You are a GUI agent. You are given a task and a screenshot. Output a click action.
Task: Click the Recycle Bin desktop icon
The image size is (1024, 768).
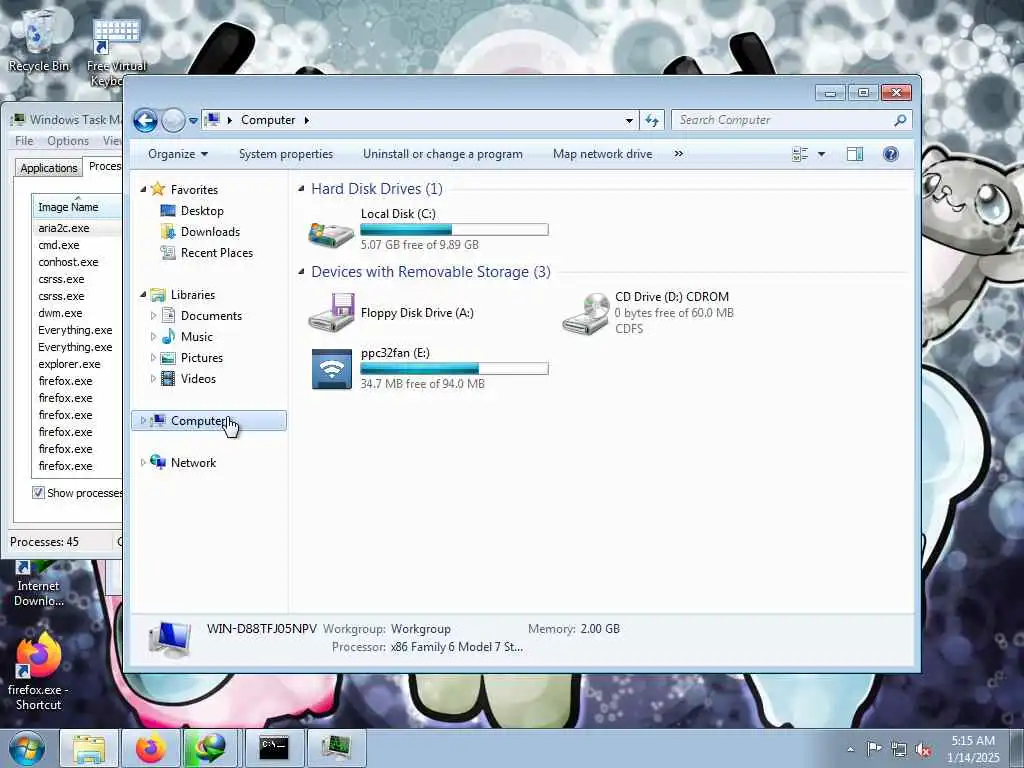39,39
